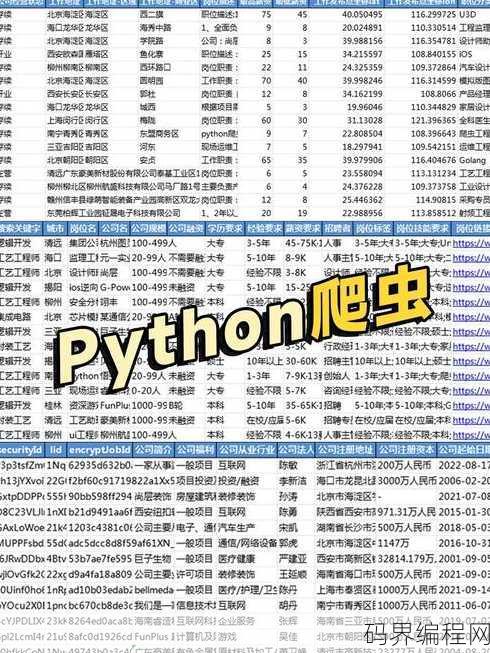Select the value 34.215597
This screenshot has width=490, height=653.
point(362,54)
